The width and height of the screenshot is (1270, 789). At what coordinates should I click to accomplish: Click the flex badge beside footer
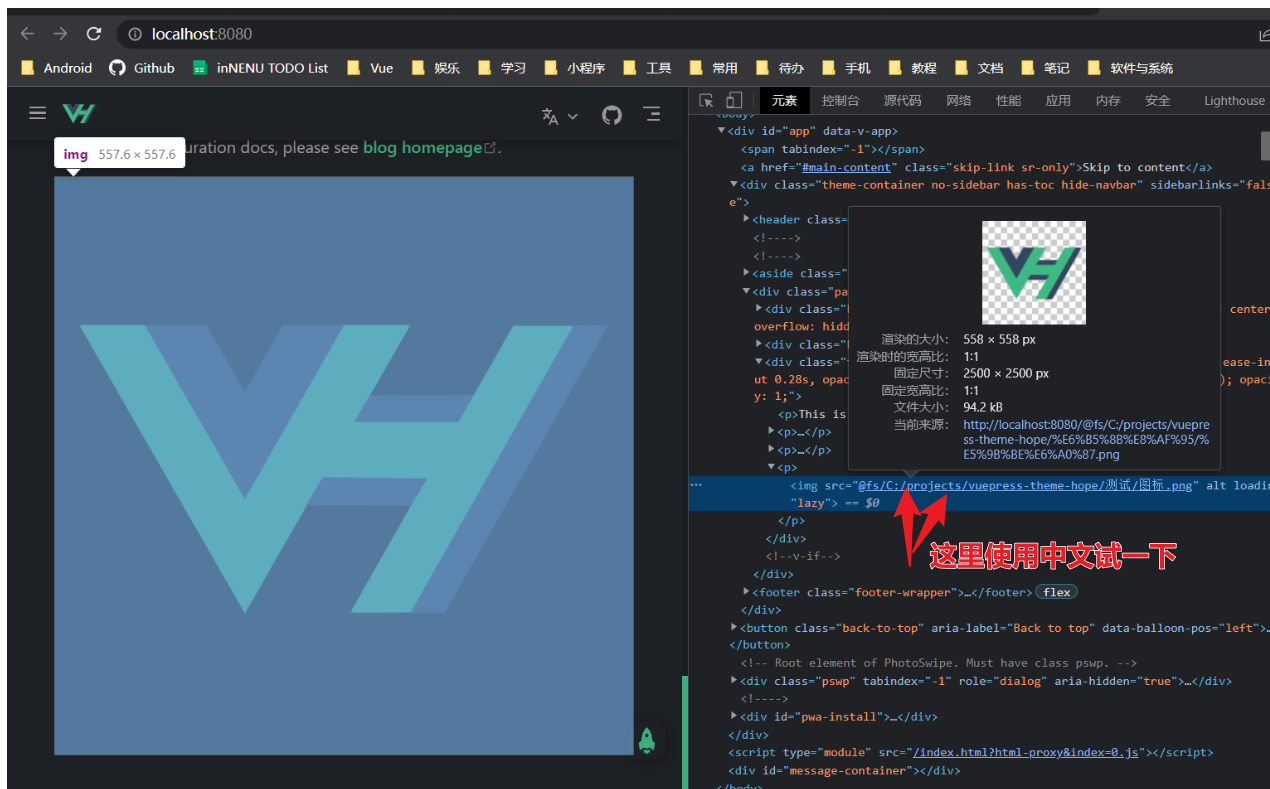click(1056, 592)
